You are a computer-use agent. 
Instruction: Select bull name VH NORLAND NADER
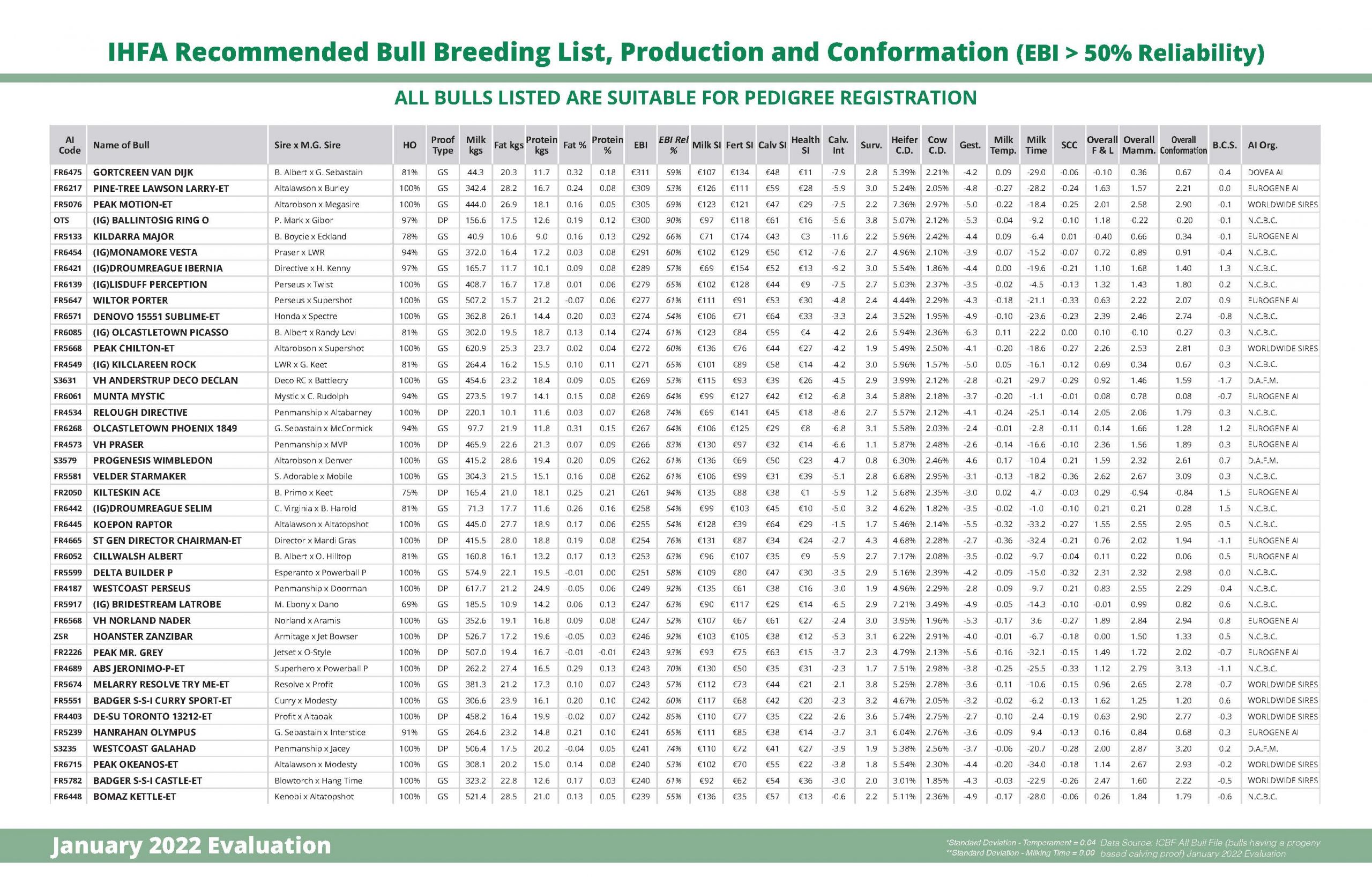[x=142, y=621]
